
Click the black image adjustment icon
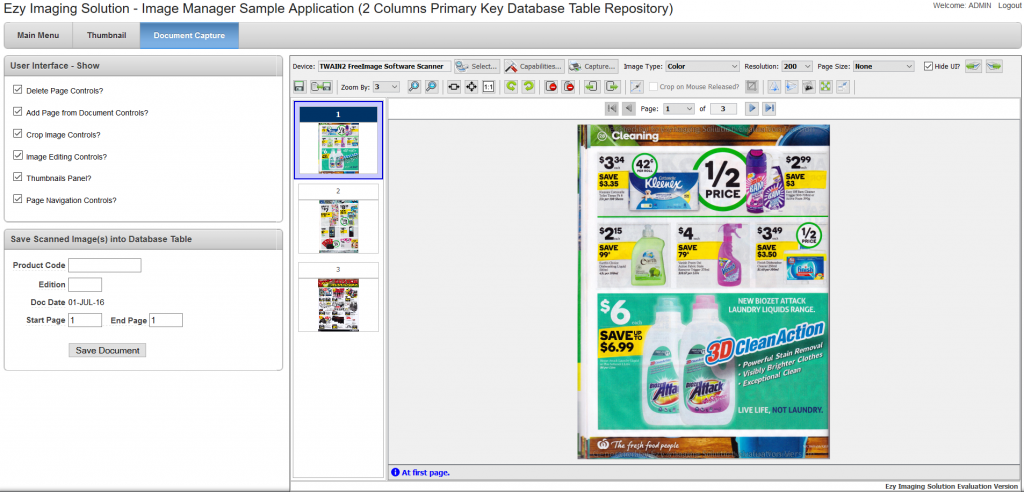[808, 86]
